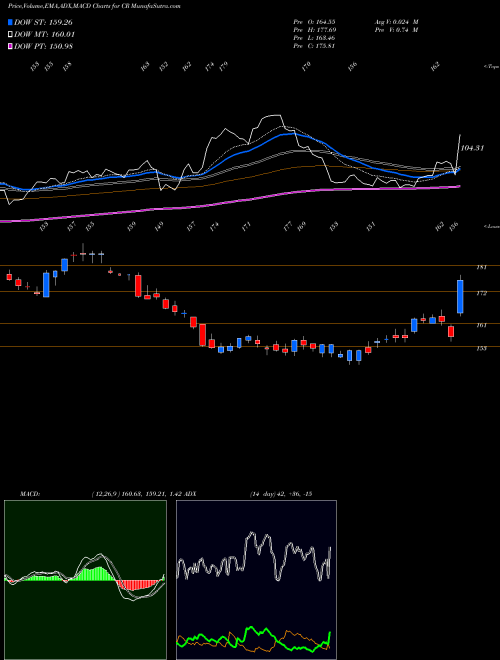The width and height of the screenshot is (500, 660).
Task: Open the green MACD histogram panel
Action: tap(85, 580)
